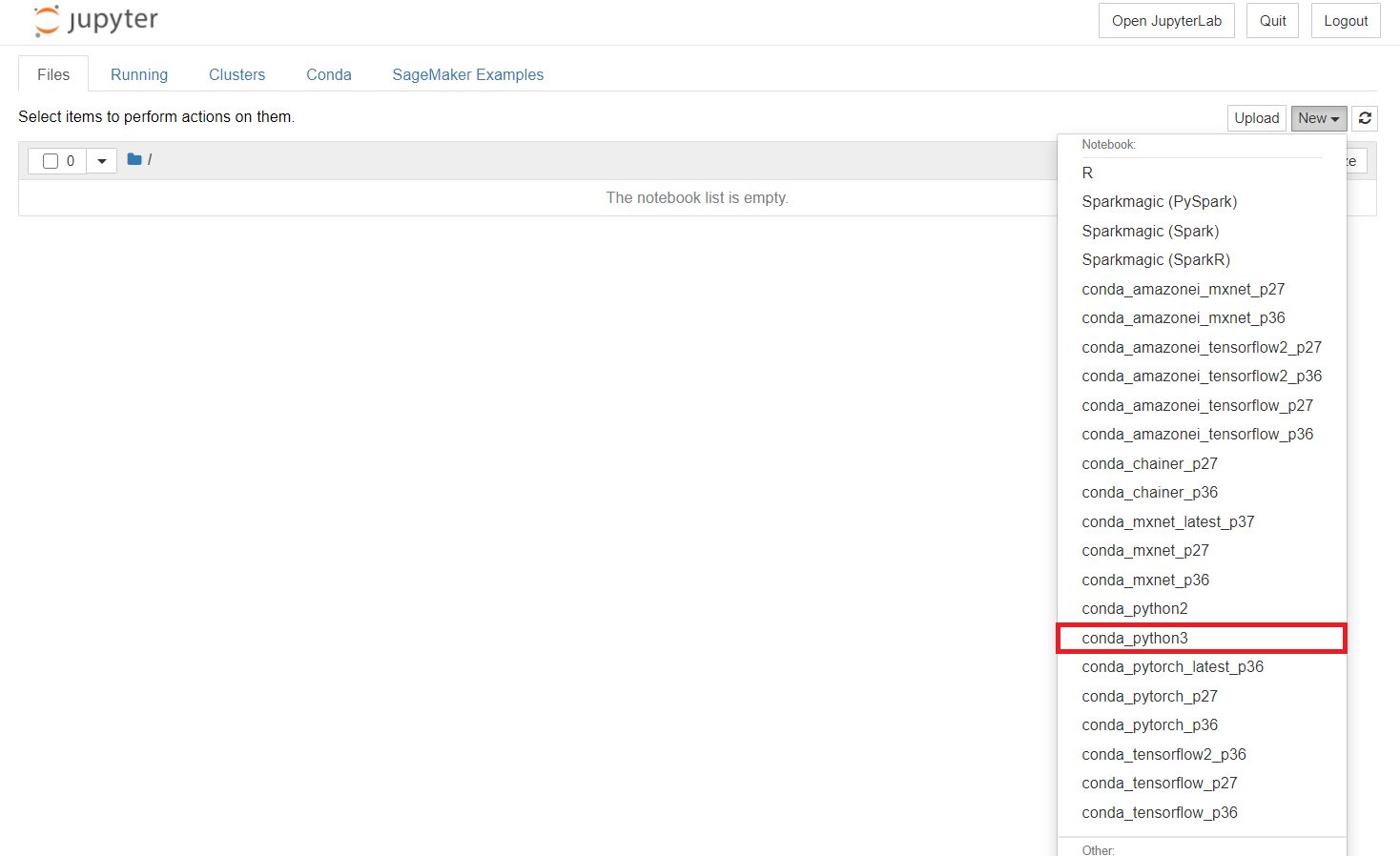This screenshot has width=1400, height=856.
Task: Open the root folder icon
Action: (134, 159)
